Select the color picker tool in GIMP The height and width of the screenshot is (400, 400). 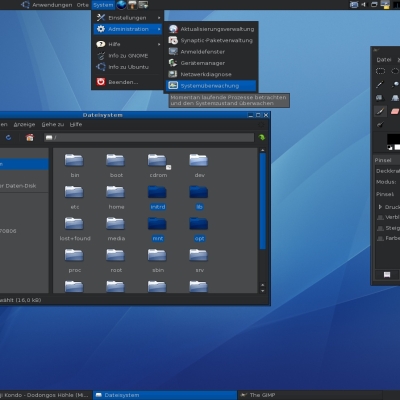point(380,84)
